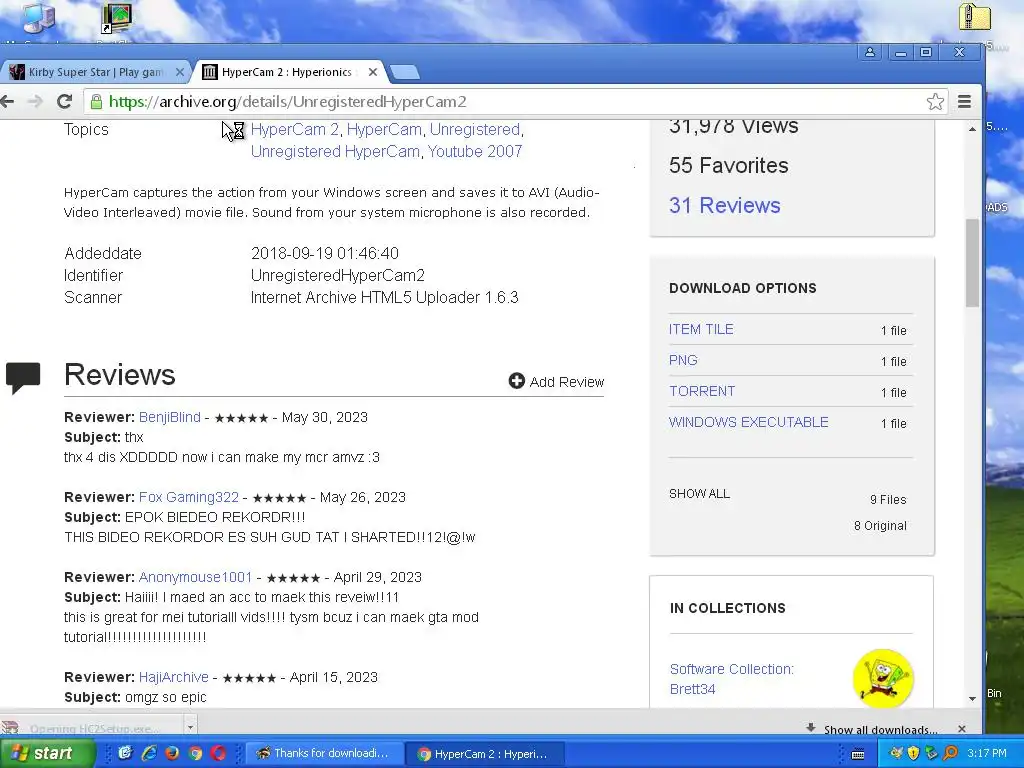Click first quick launch icon beside Start
1024x768 pixels.
click(125, 753)
